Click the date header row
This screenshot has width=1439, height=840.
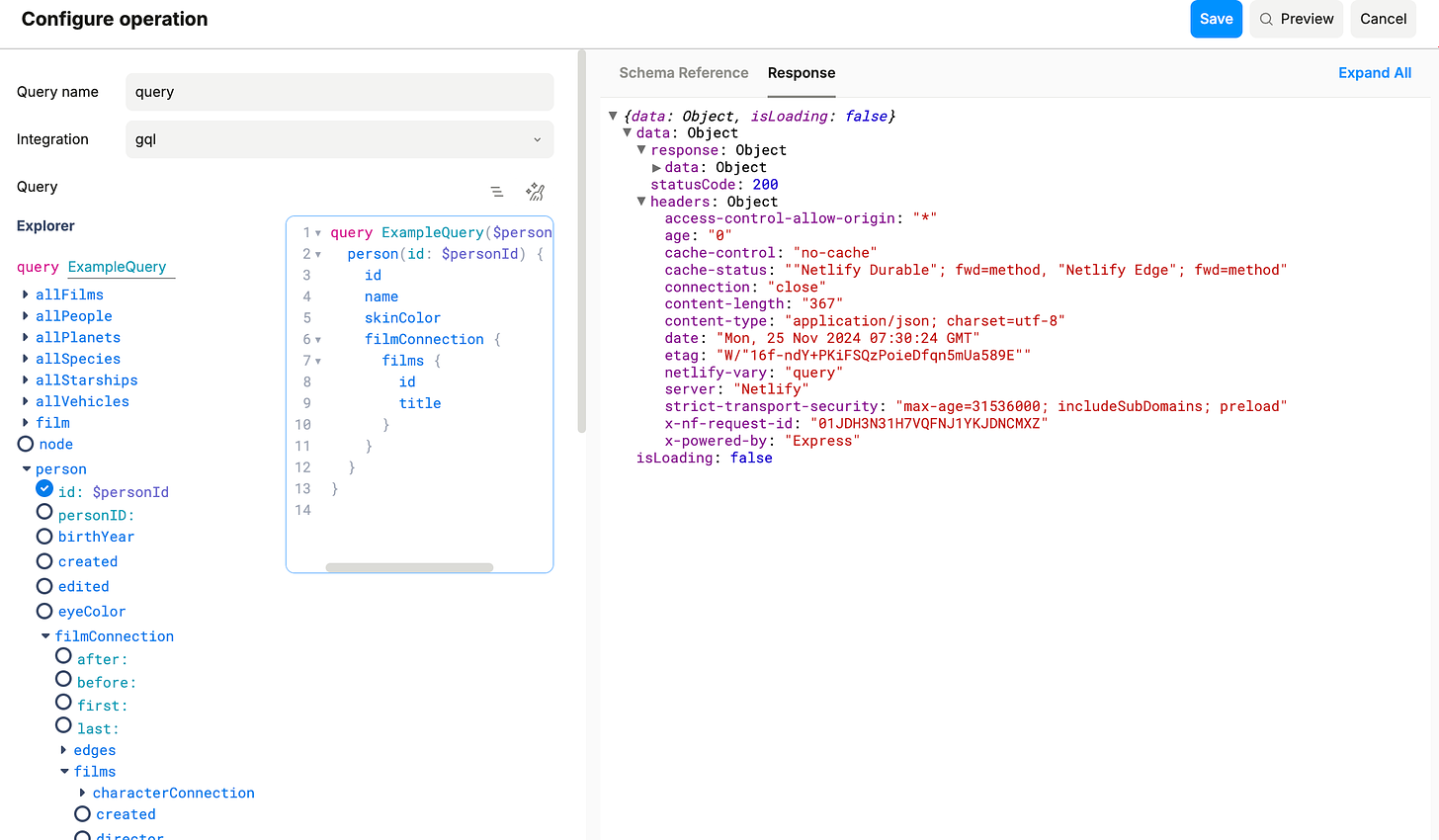[x=822, y=338]
